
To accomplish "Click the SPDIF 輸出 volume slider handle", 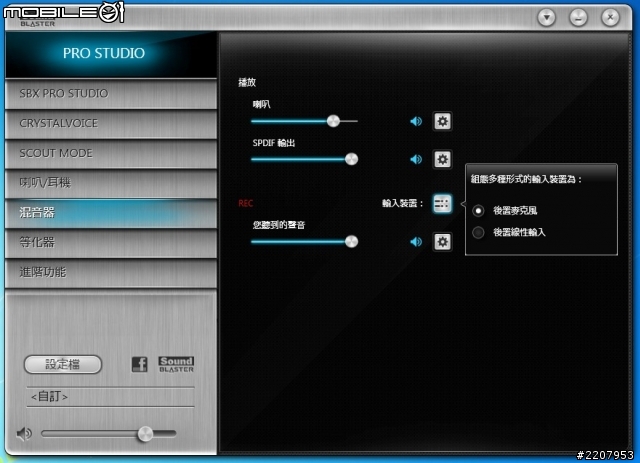I will [x=351, y=159].
